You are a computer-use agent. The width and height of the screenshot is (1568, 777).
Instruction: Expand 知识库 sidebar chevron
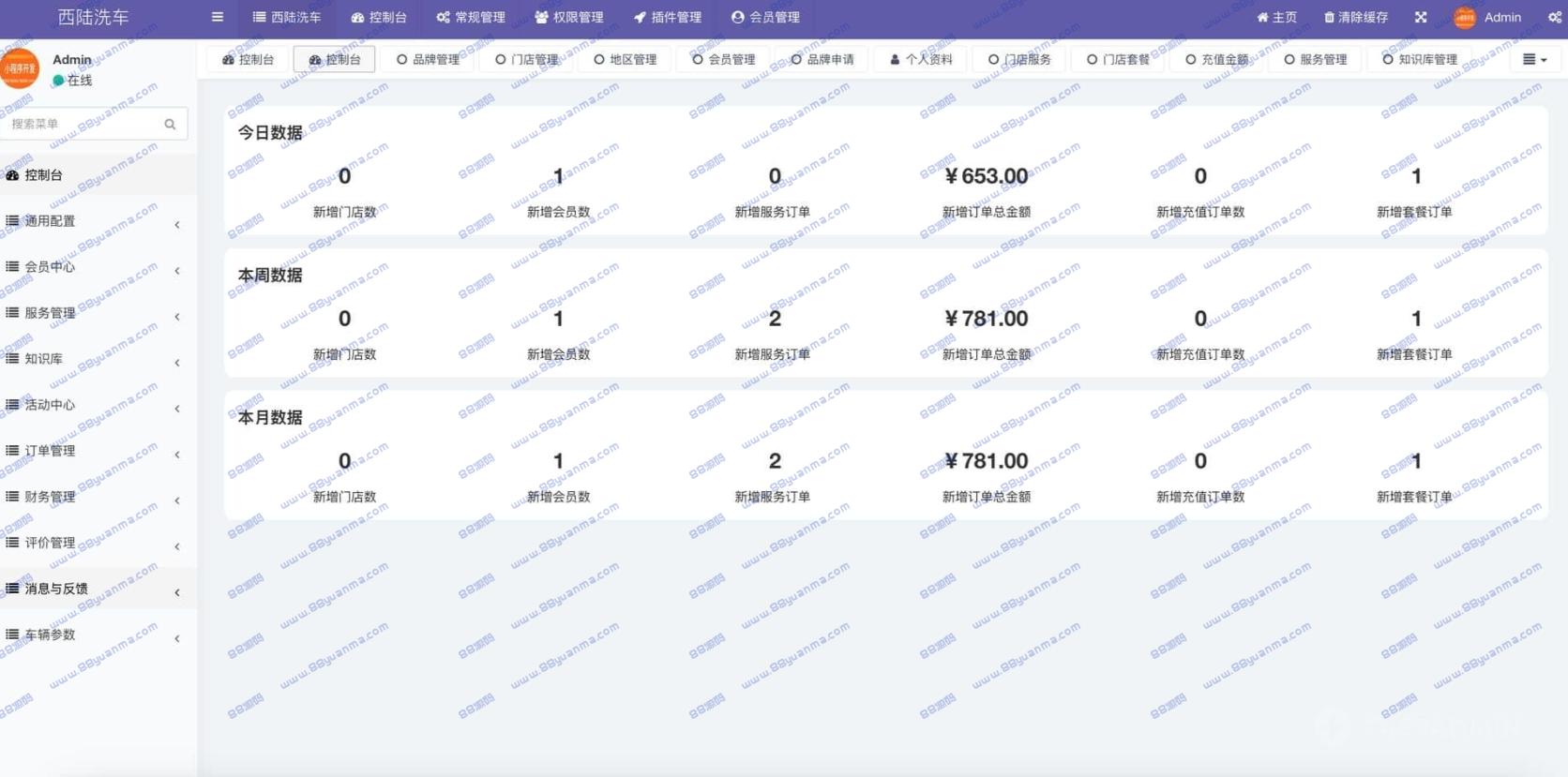click(x=177, y=362)
